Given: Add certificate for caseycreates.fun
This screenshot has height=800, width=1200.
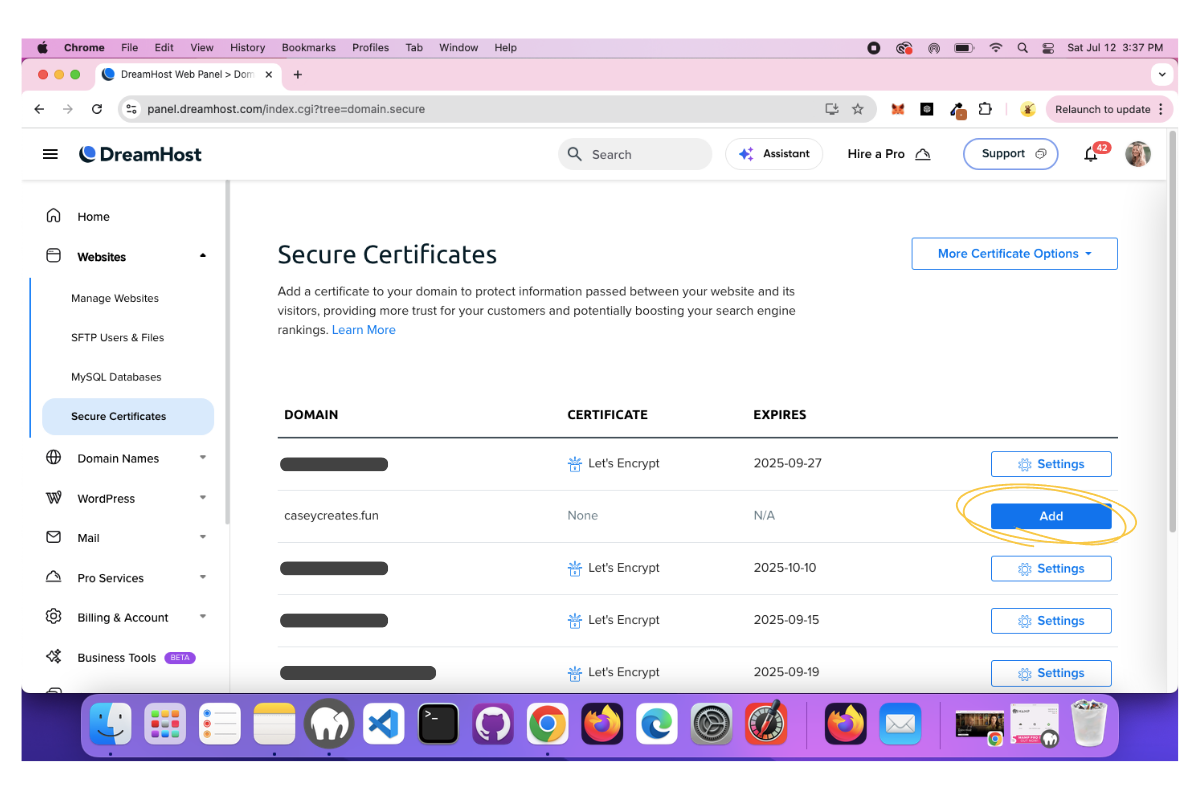Looking at the screenshot, I should coord(1051,516).
